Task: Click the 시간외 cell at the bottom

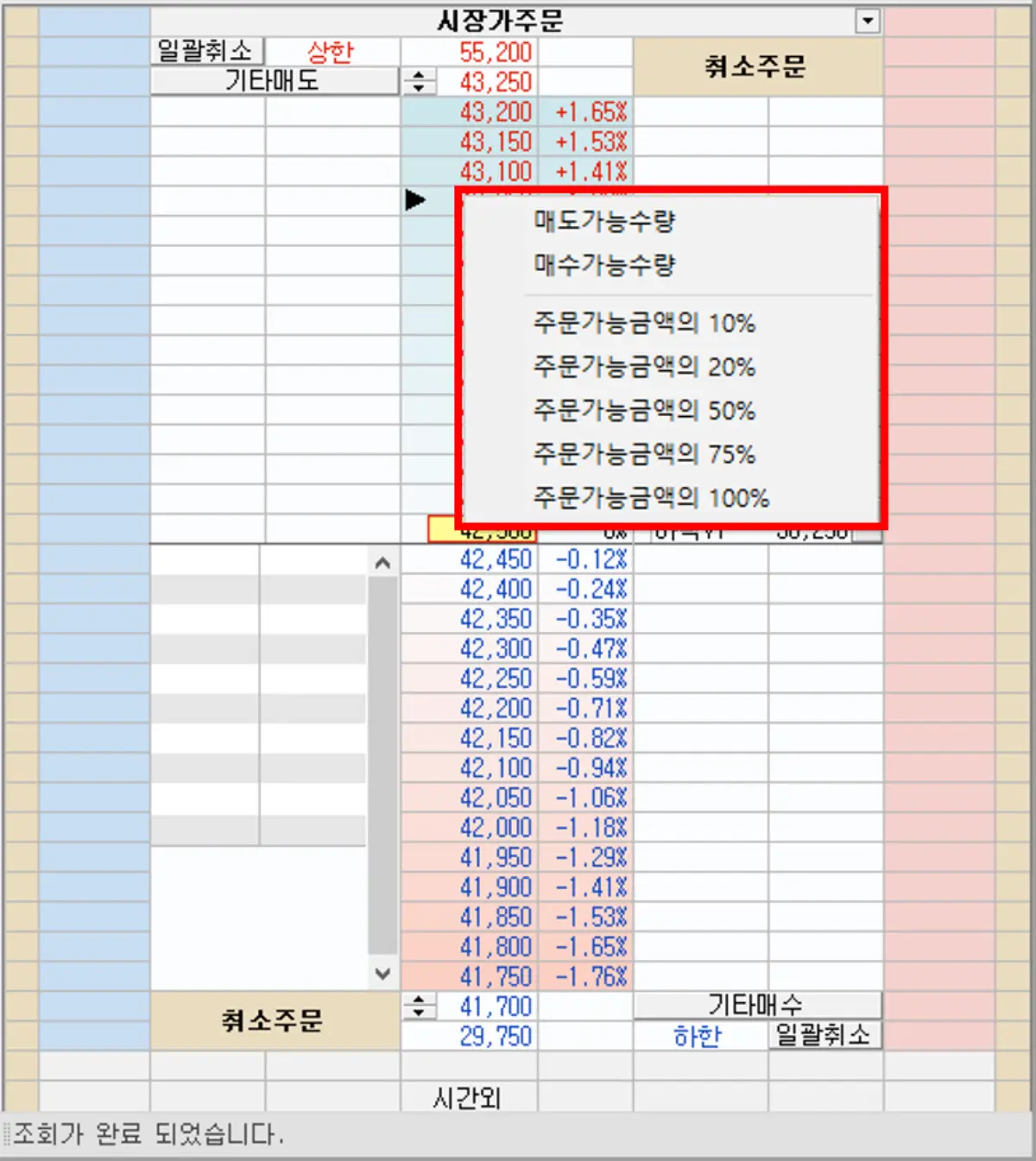Action: click(x=467, y=1097)
